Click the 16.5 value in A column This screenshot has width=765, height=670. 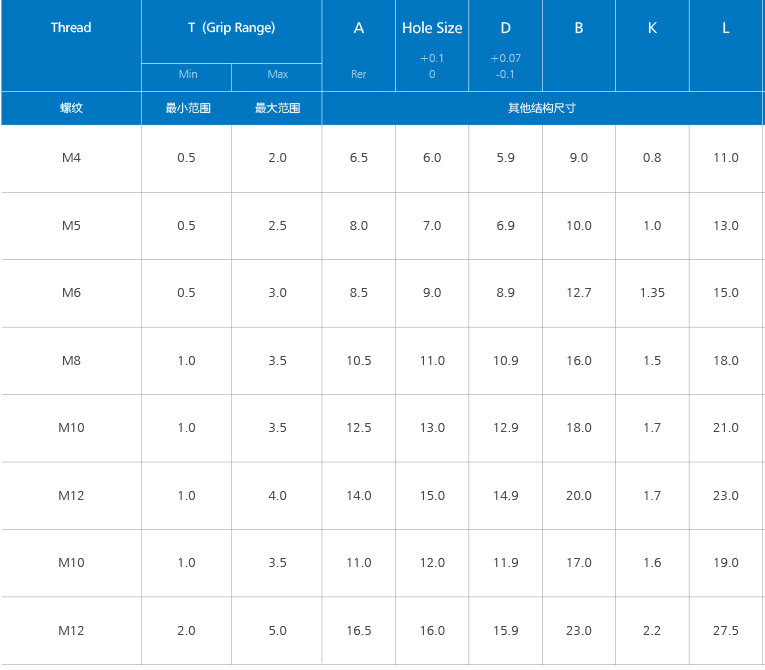coord(359,631)
